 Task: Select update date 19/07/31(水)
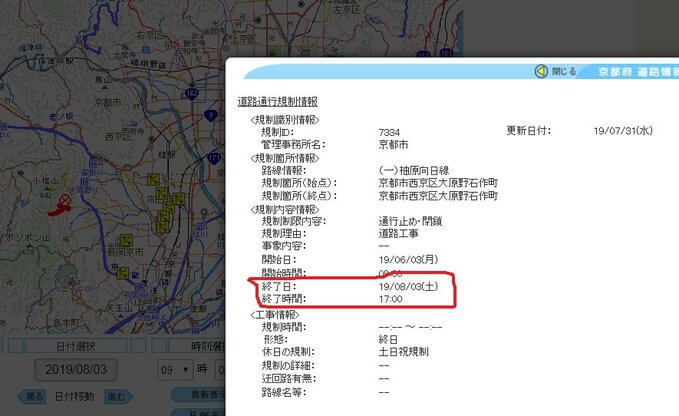(623, 131)
